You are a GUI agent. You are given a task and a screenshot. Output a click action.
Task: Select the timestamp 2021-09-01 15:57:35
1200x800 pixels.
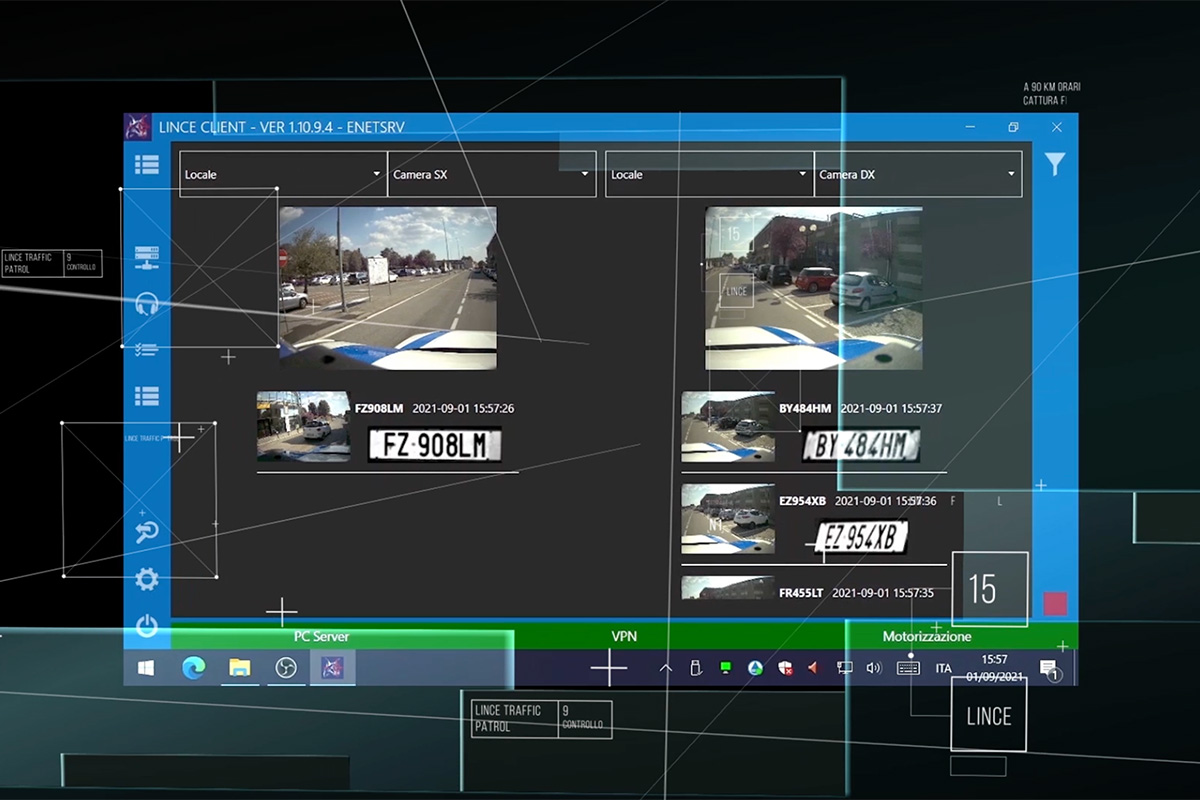883,593
